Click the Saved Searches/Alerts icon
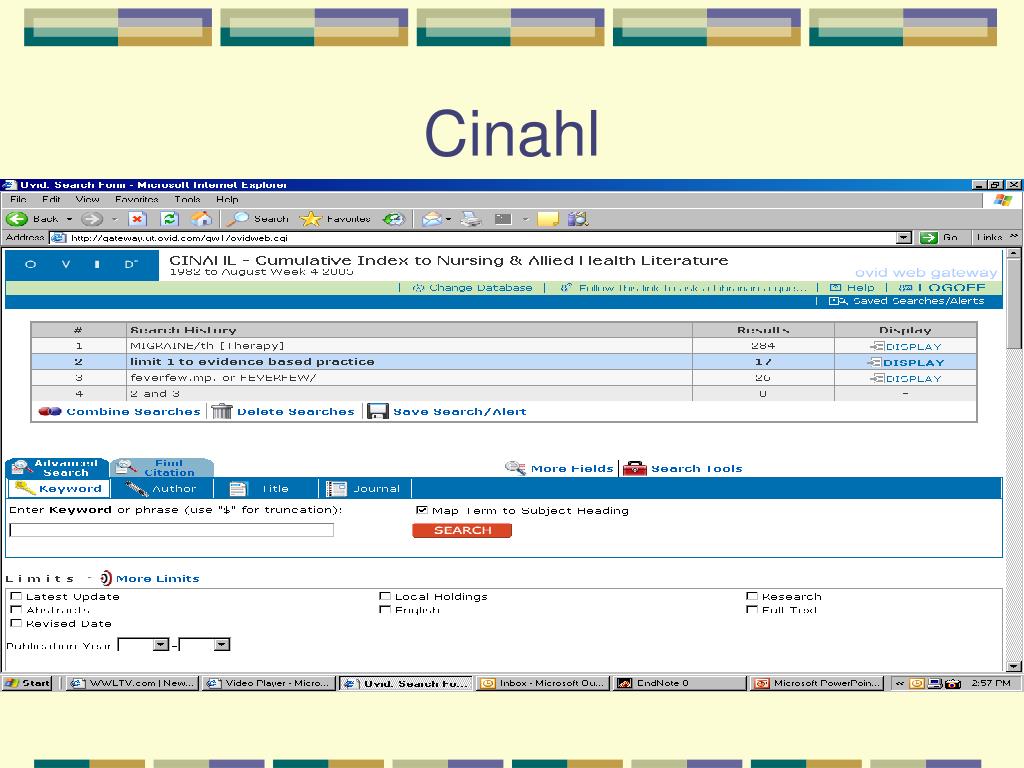This screenshot has height=768, width=1024. pos(837,301)
